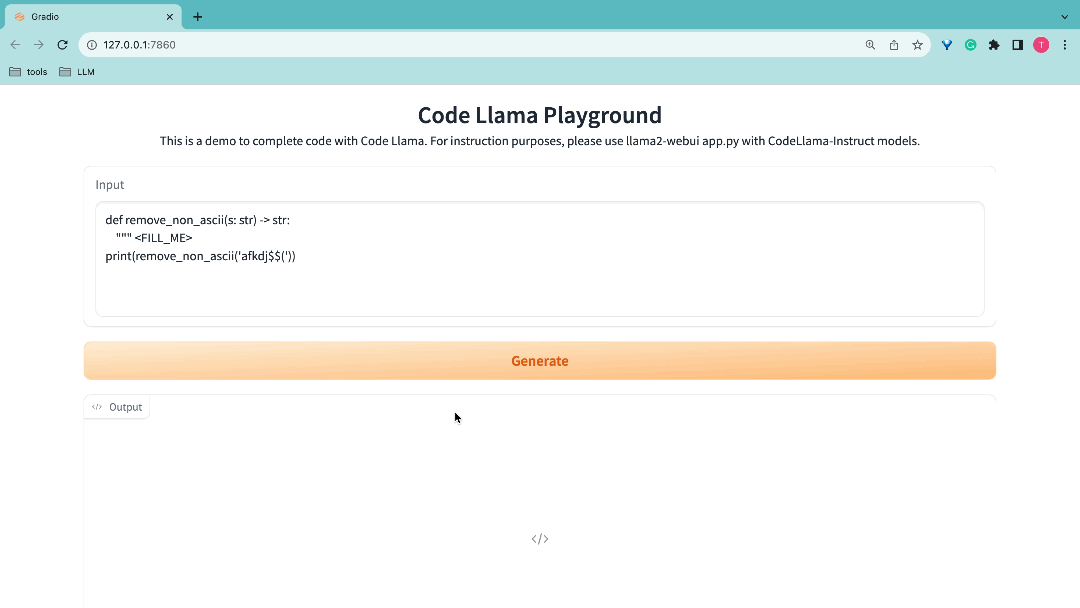The width and height of the screenshot is (1080, 608).
Task: Click the Output label tag
Action: [x=117, y=407]
